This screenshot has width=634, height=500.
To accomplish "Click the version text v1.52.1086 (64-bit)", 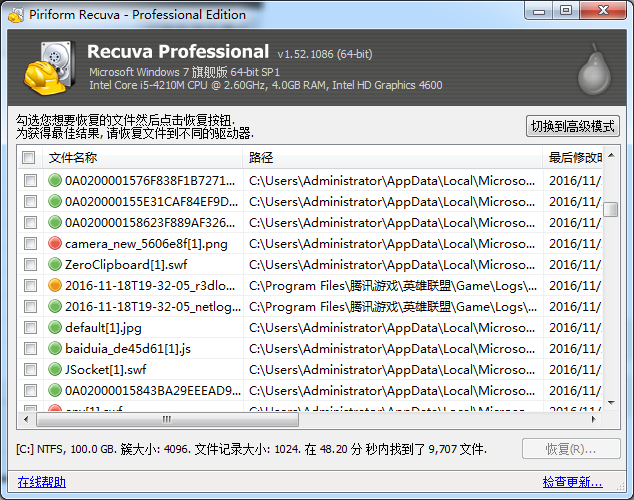I will click(x=325, y=54).
